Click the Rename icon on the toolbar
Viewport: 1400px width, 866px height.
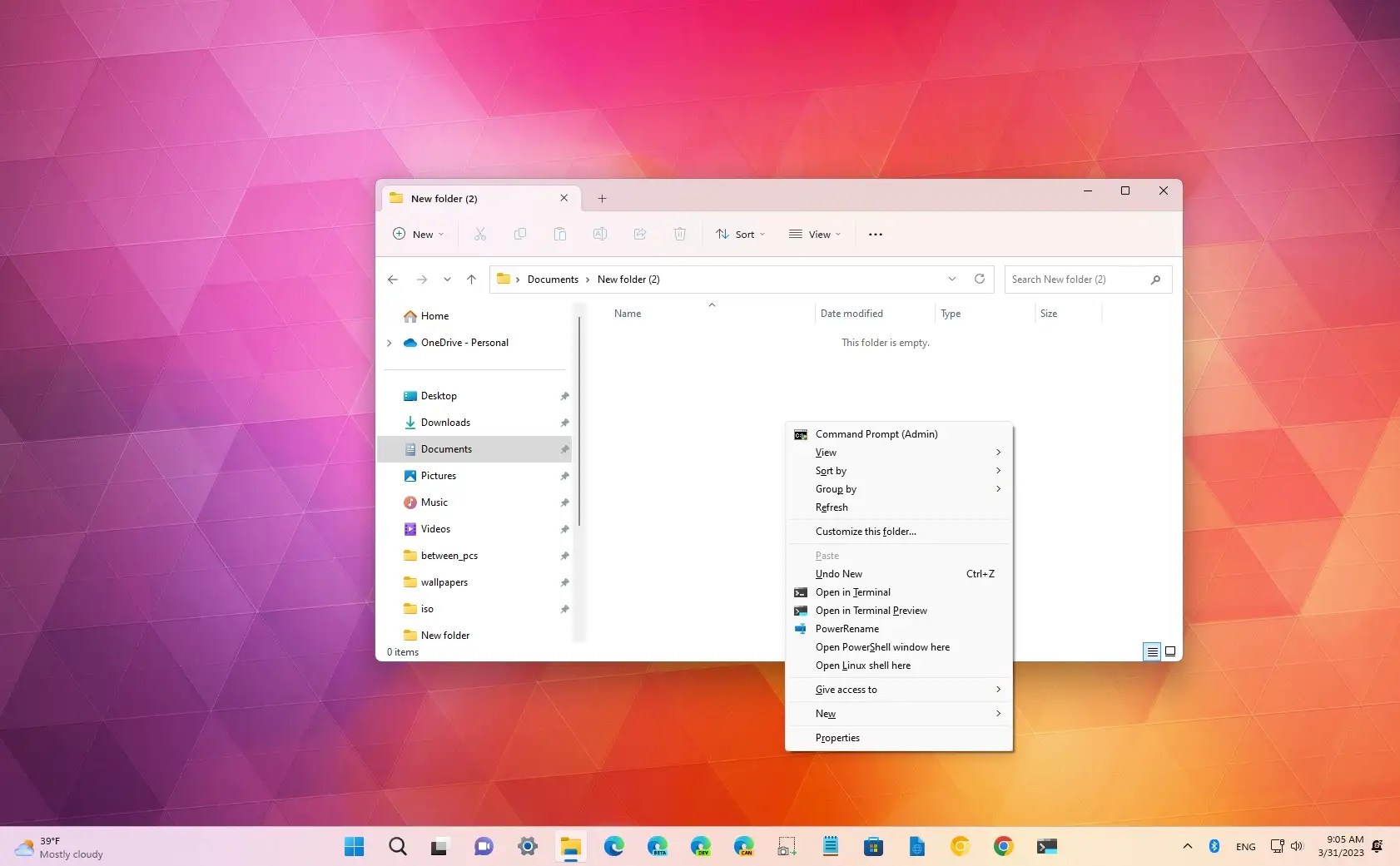(600, 234)
